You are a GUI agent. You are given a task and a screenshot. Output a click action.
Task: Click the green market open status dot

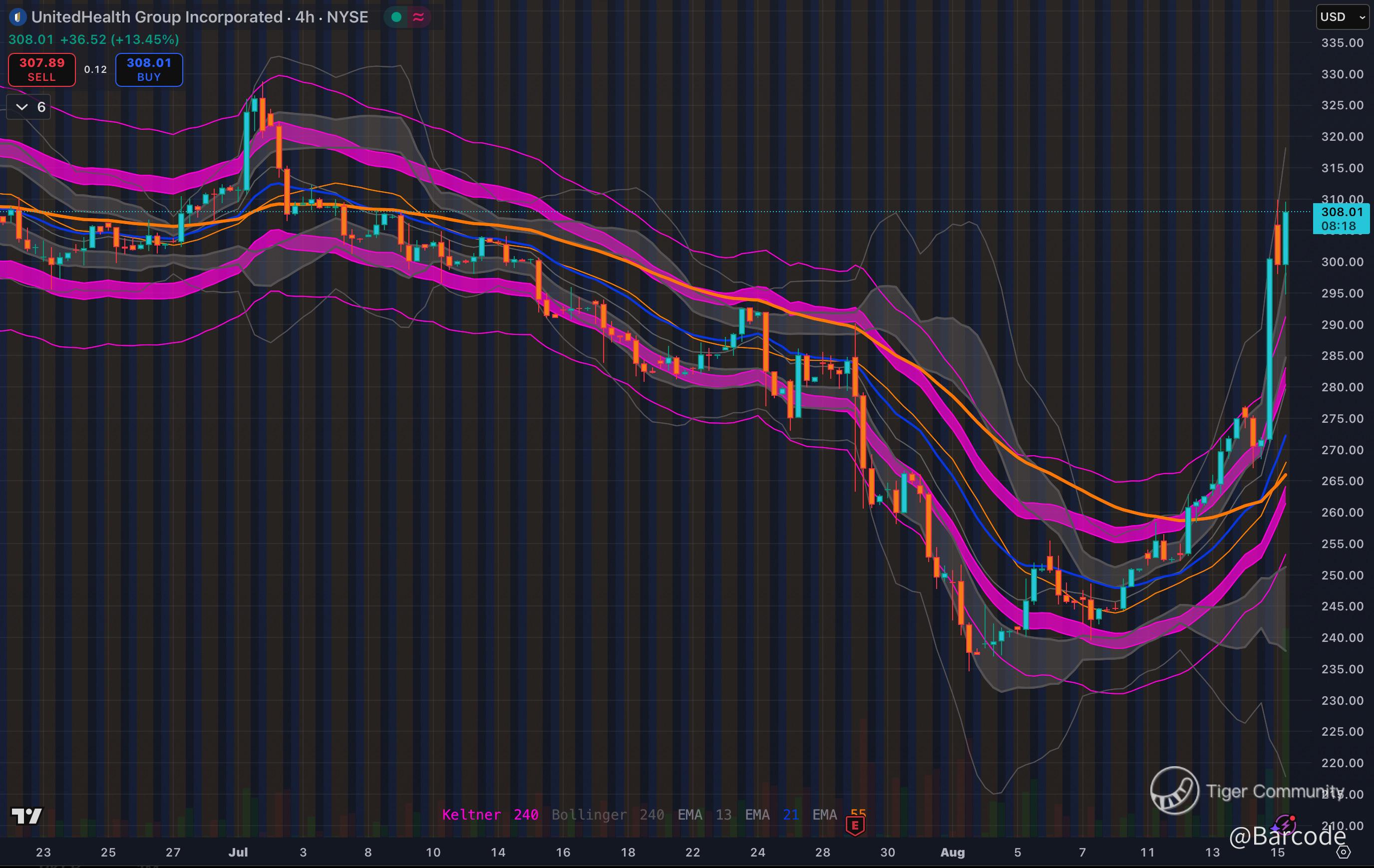[396, 17]
